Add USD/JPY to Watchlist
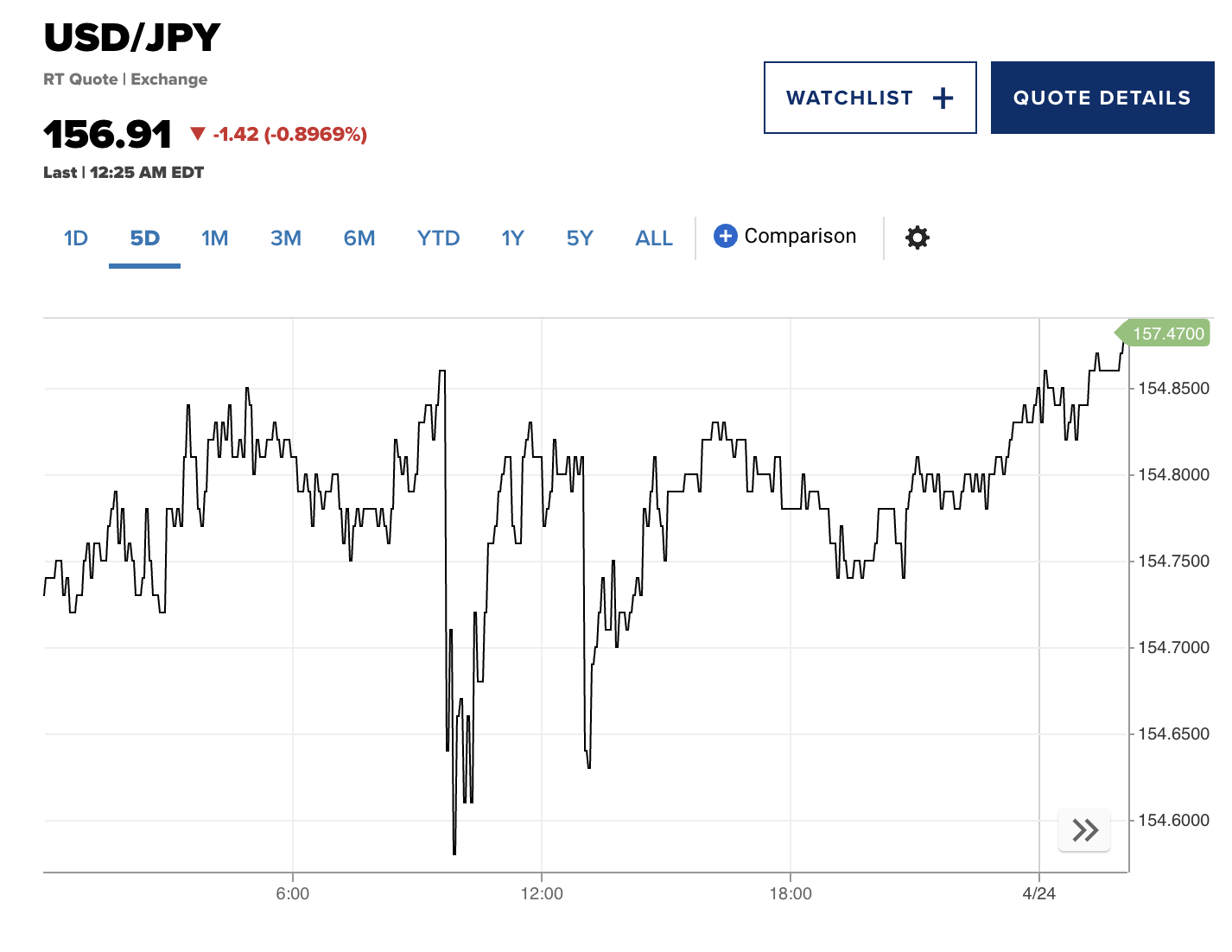This screenshot has width=1232, height=952. [x=849, y=98]
